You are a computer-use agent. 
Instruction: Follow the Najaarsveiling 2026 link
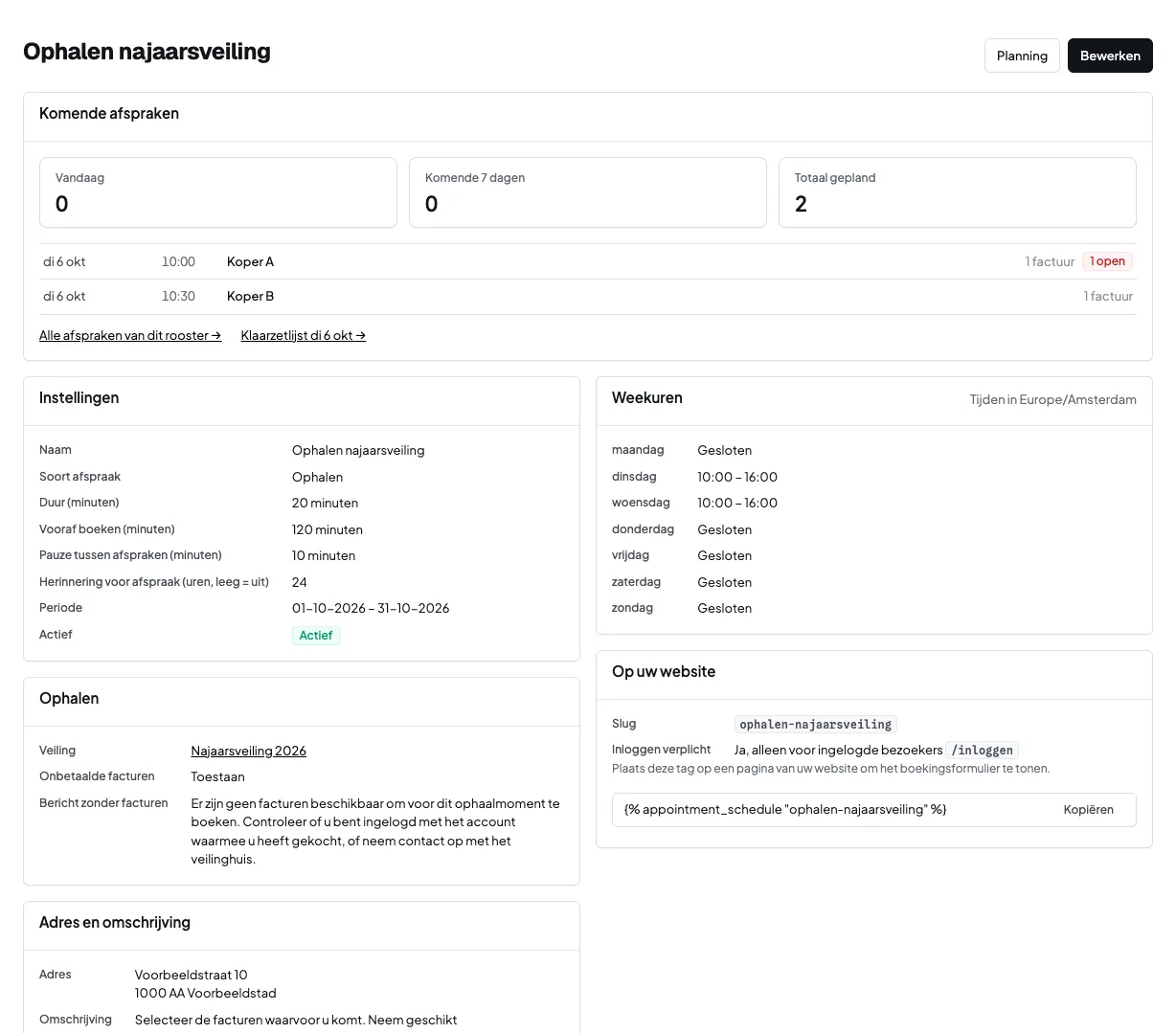tap(249, 752)
